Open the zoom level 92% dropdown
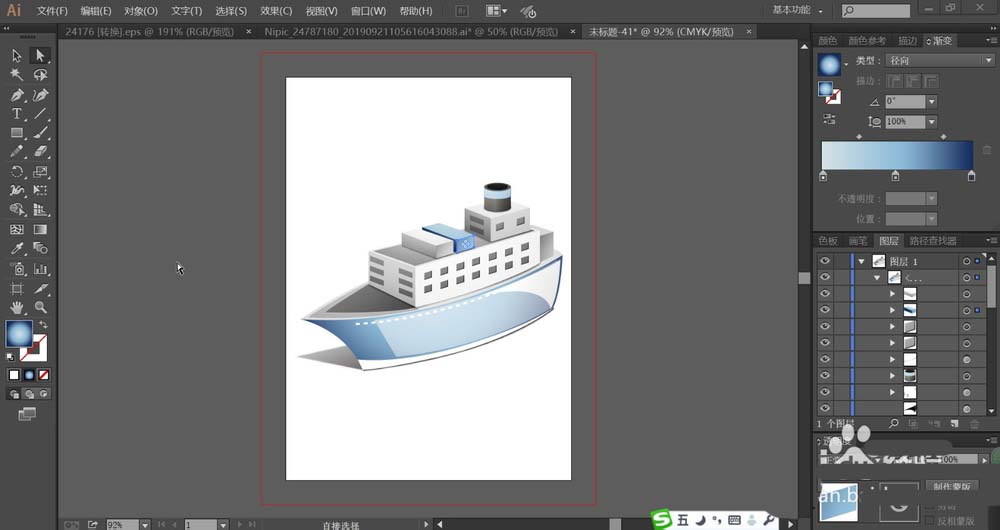Image resolution: width=1000 pixels, height=530 pixels. [145, 524]
